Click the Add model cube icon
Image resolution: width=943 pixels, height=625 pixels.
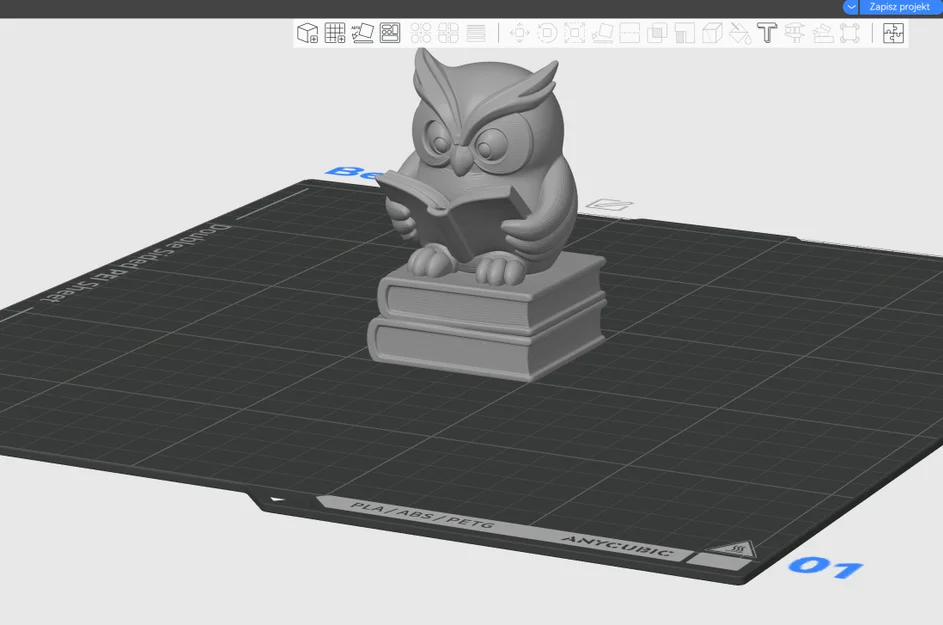[x=308, y=33]
